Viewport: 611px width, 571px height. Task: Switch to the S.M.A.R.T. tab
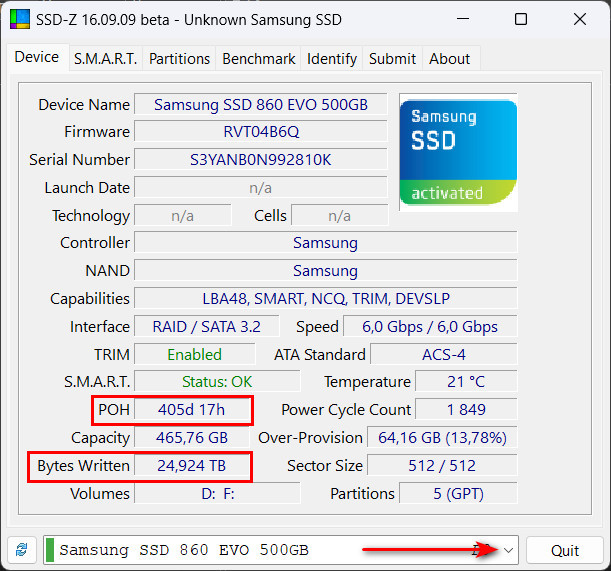(x=106, y=59)
